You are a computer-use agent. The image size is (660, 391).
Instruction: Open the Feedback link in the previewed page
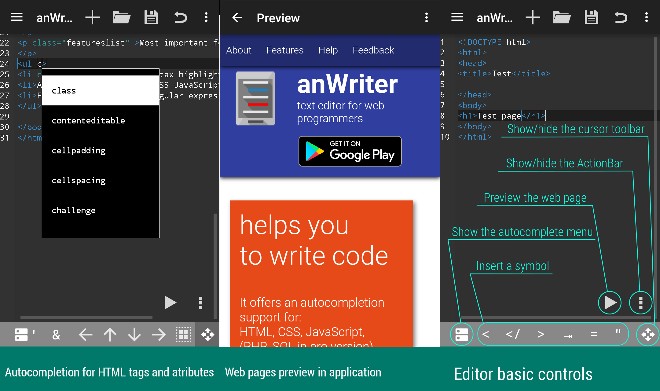tap(373, 50)
